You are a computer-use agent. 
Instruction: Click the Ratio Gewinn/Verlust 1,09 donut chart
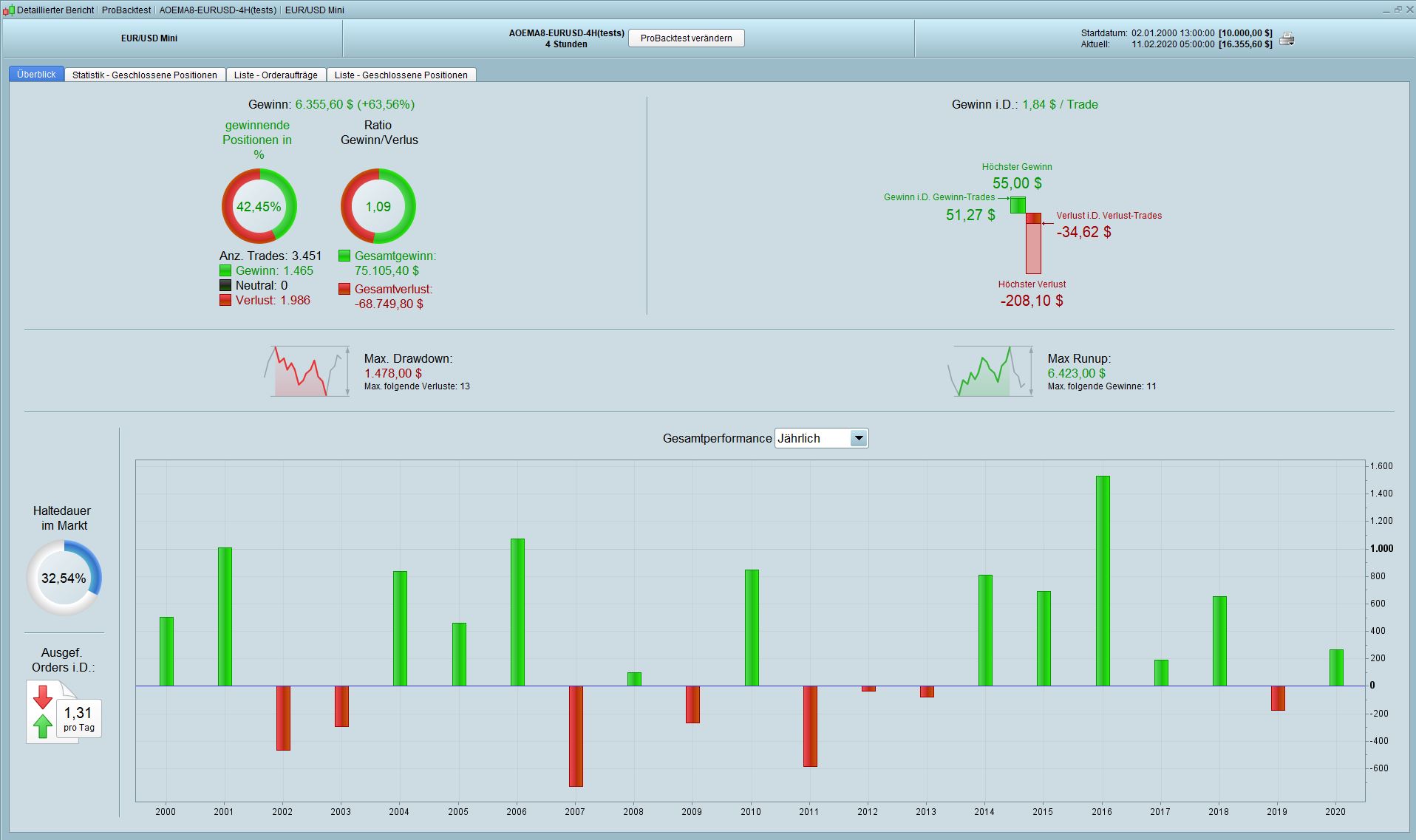378,206
